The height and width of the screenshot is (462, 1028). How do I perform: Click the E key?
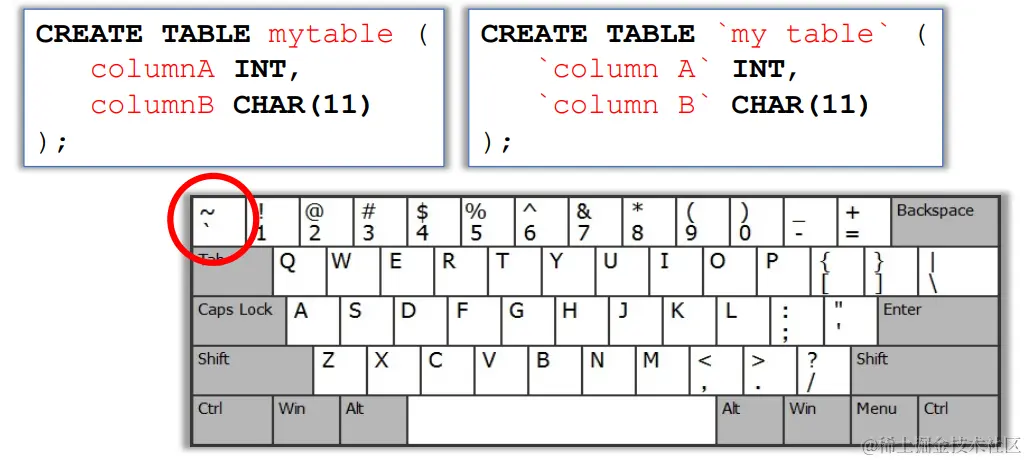point(407,271)
